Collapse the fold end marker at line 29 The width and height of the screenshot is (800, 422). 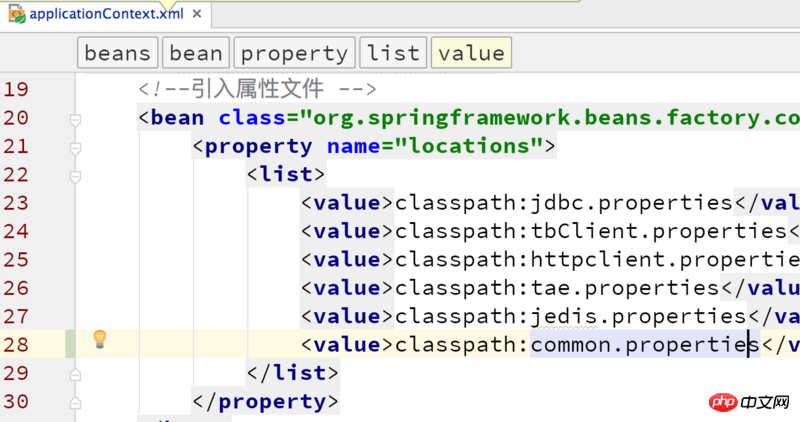point(76,375)
